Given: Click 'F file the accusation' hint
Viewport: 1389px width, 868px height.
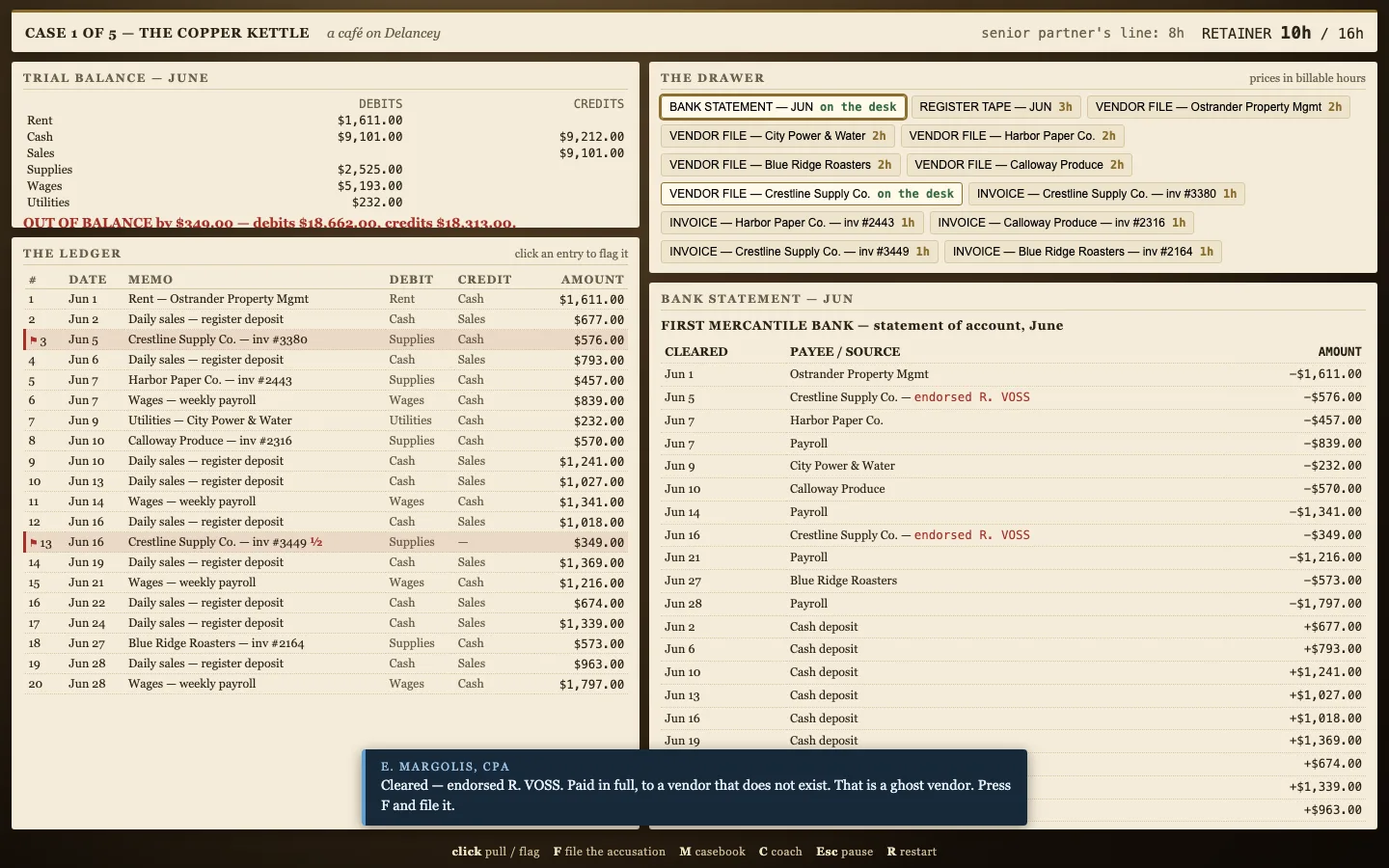Looking at the screenshot, I should tap(610, 852).
